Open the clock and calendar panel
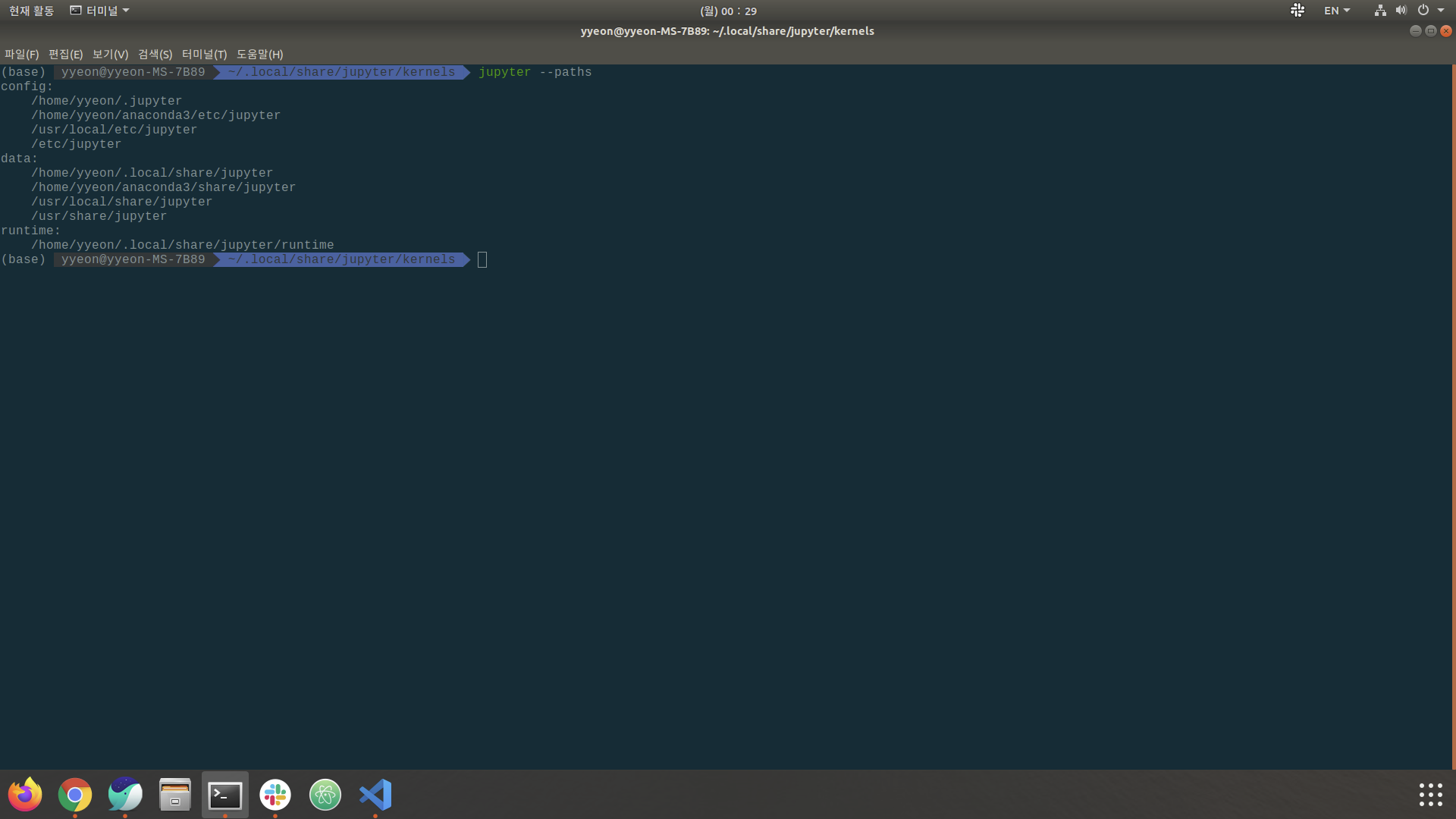 (728, 11)
